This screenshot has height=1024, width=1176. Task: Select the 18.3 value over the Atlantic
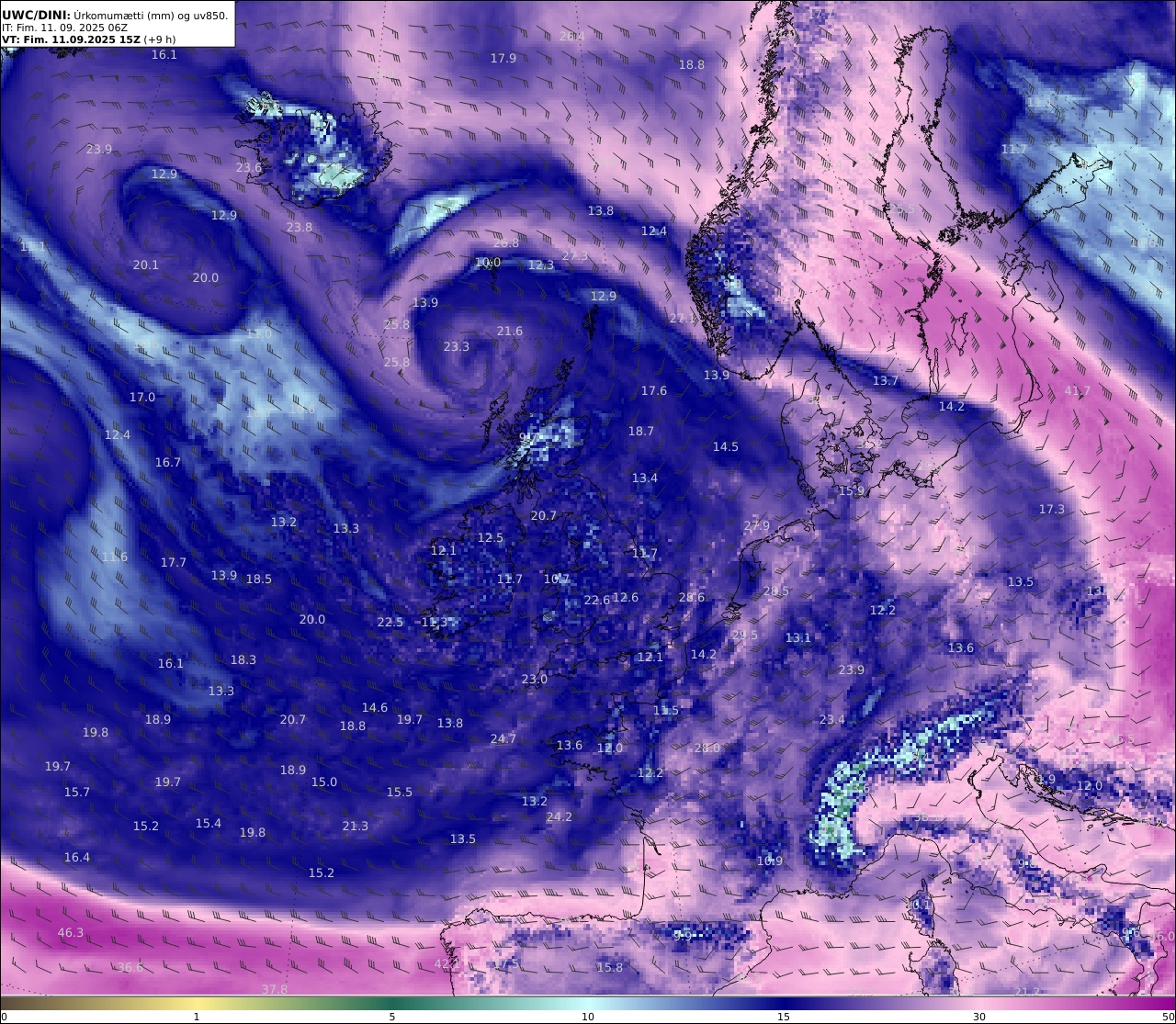(x=243, y=659)
